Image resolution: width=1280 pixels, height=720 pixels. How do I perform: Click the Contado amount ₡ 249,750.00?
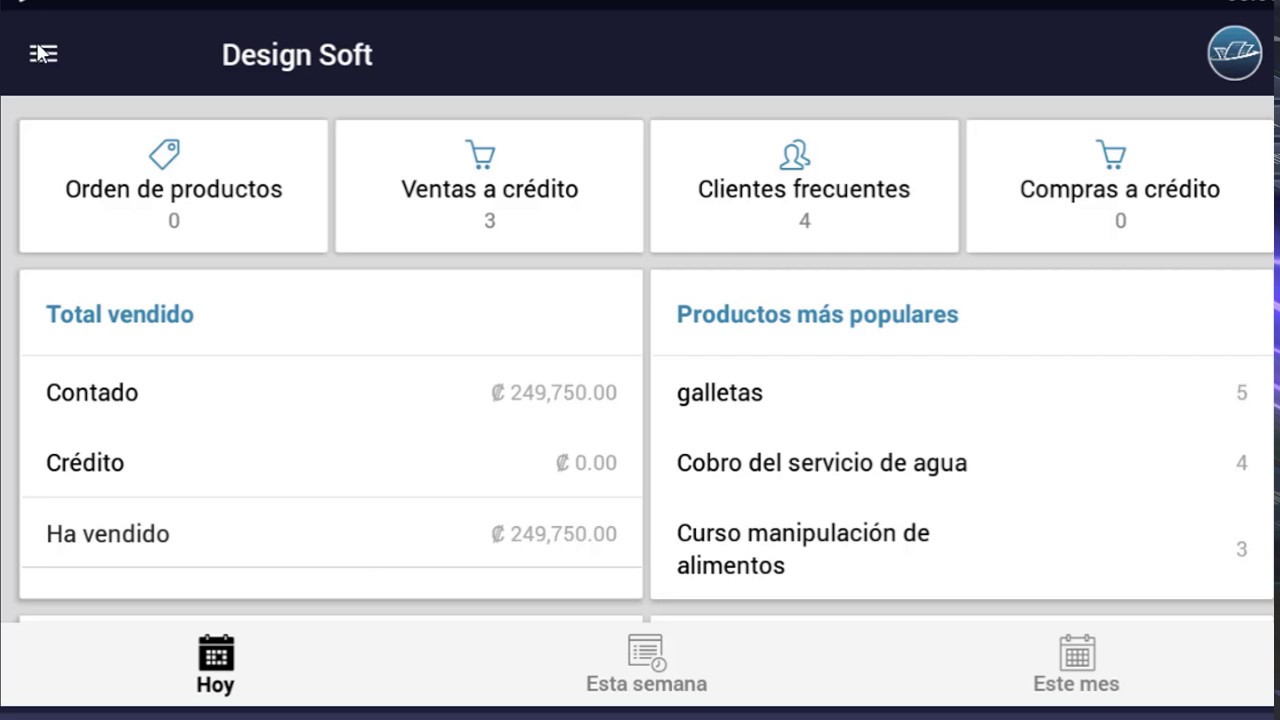(x=554, y=393)
